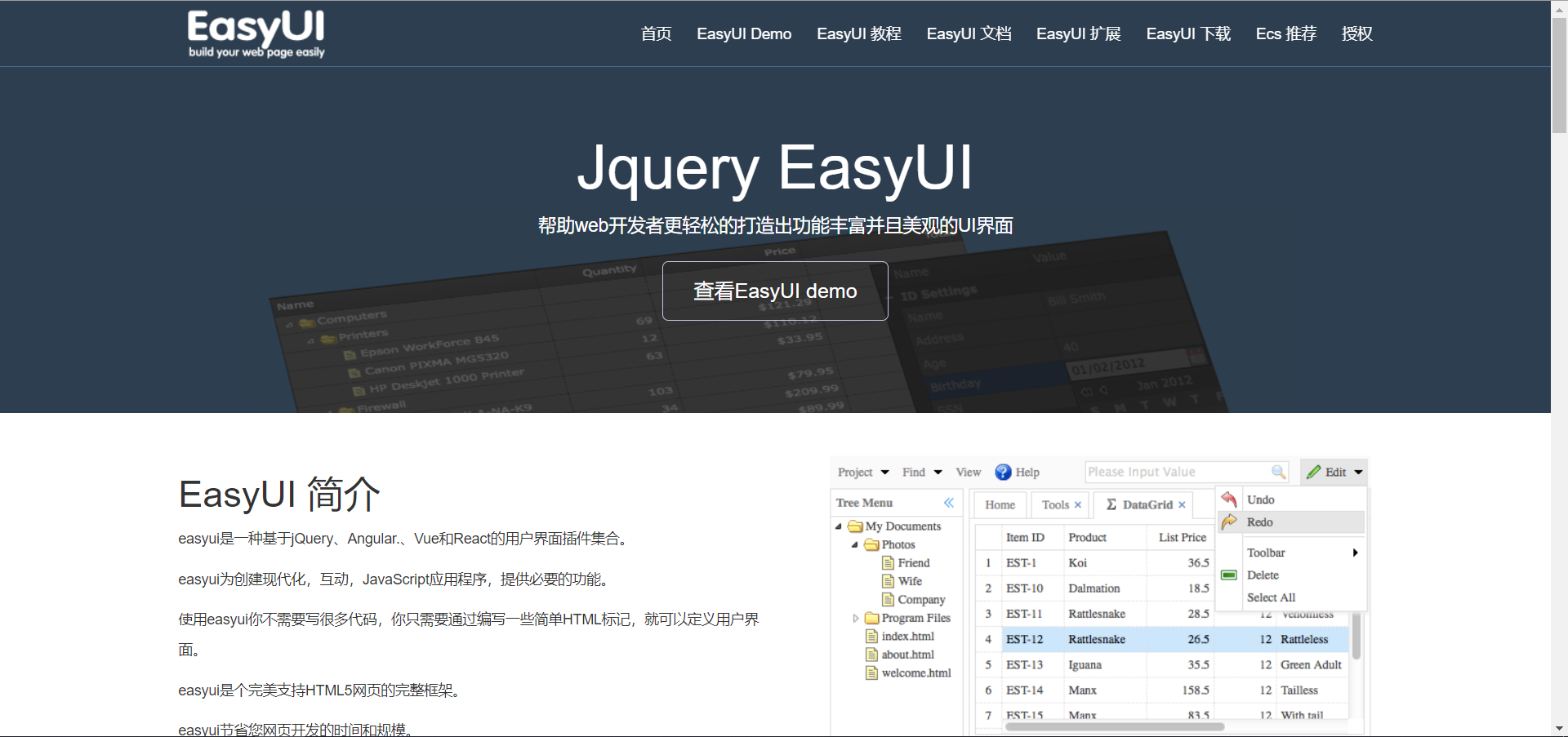Select the welcome.html tree item
Image resolution: width=1568 pixels, height=737 pixels.
(916, 673)
